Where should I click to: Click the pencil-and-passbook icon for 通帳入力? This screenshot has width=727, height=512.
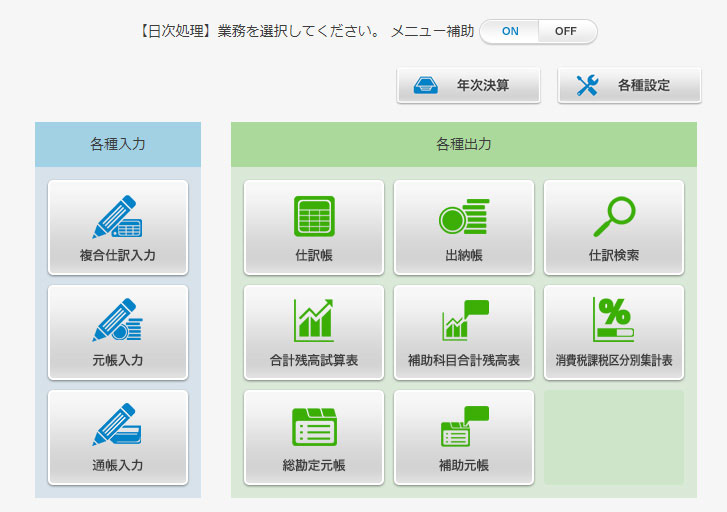(x=117, y=425)
